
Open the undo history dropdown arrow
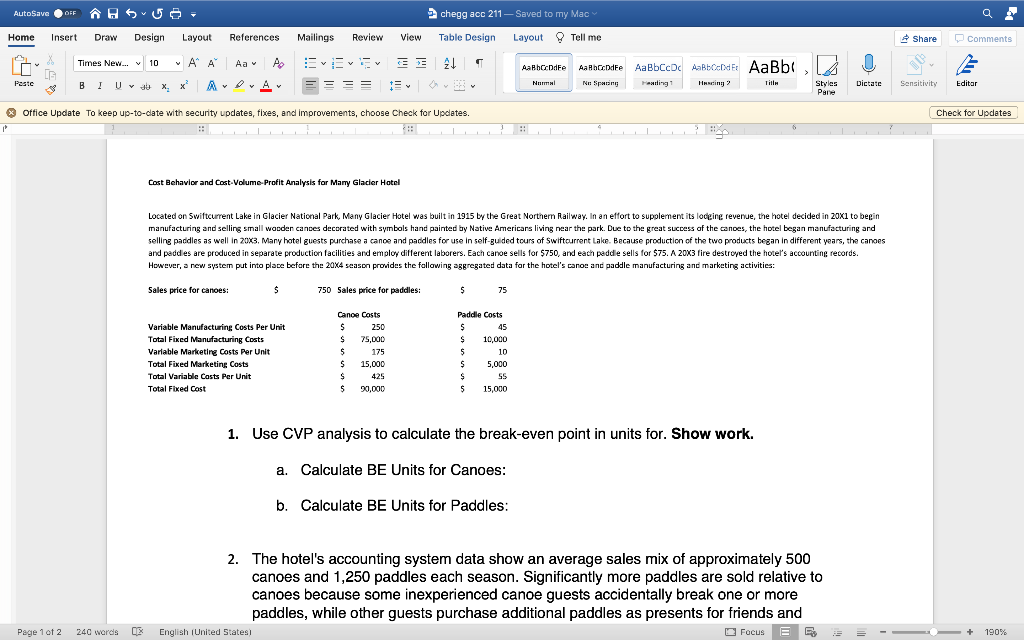coord(144,14)
